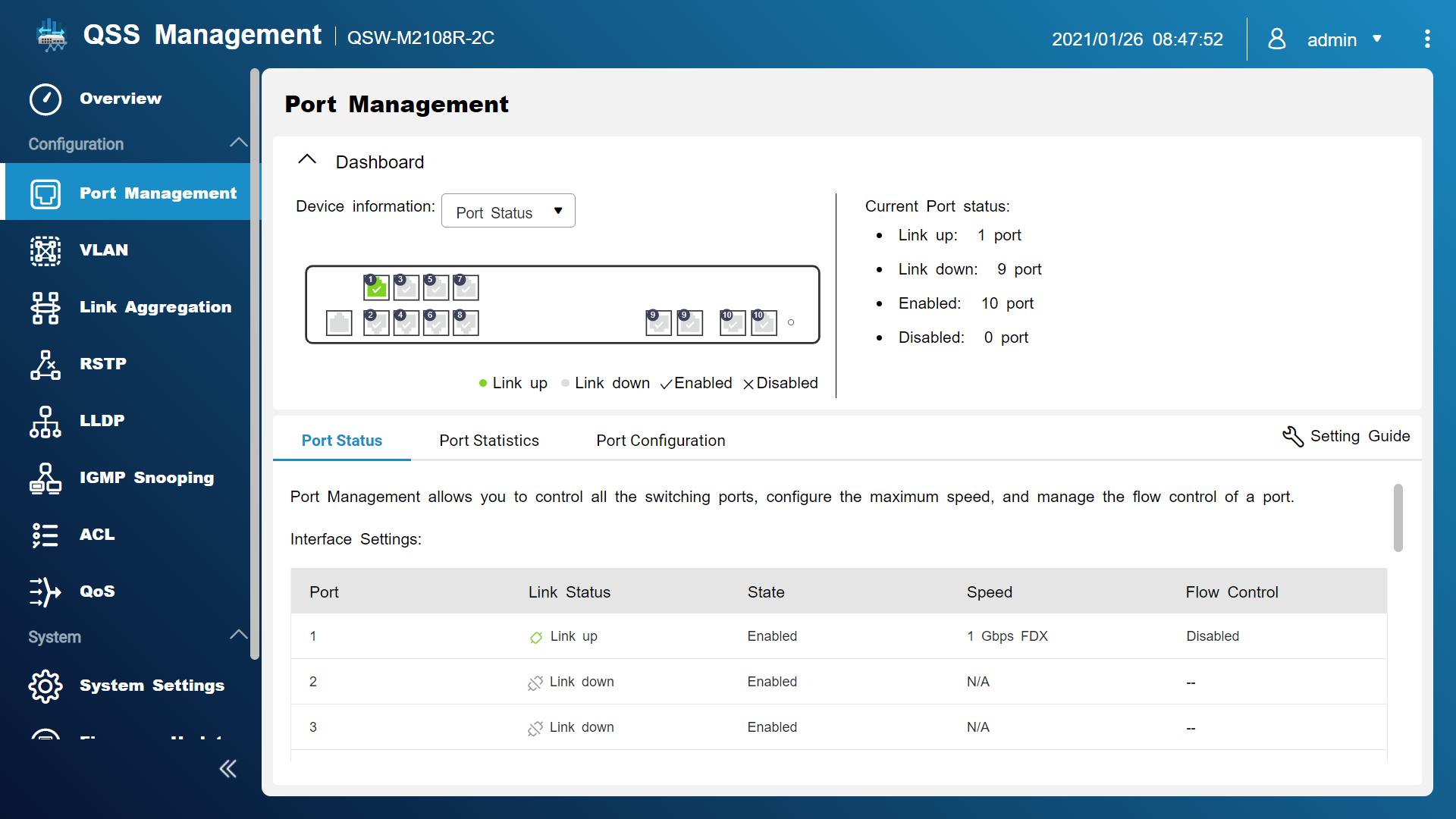This screenshot has width=1456, height=819.
Task: Click the IGMP Snooping icon
Action: [x=45, y=478]
